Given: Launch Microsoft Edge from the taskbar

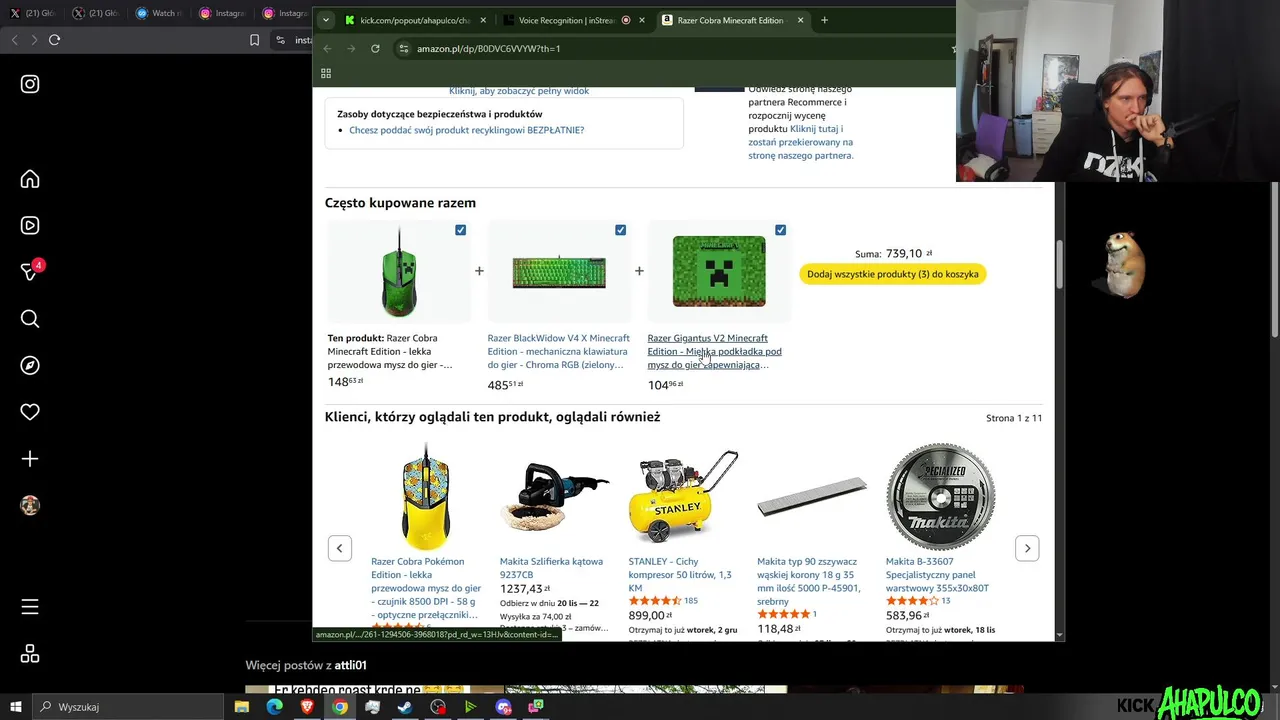Looking at the screenshot, I should point(275,707).
